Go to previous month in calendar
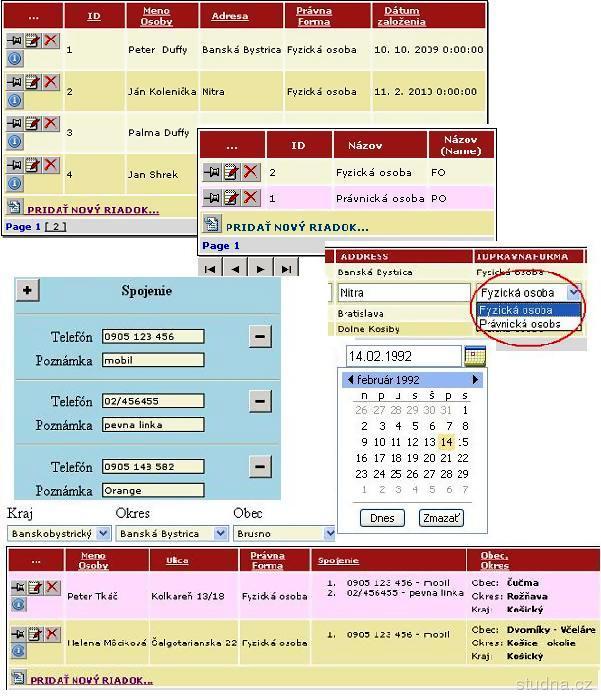 click(350, 380)
